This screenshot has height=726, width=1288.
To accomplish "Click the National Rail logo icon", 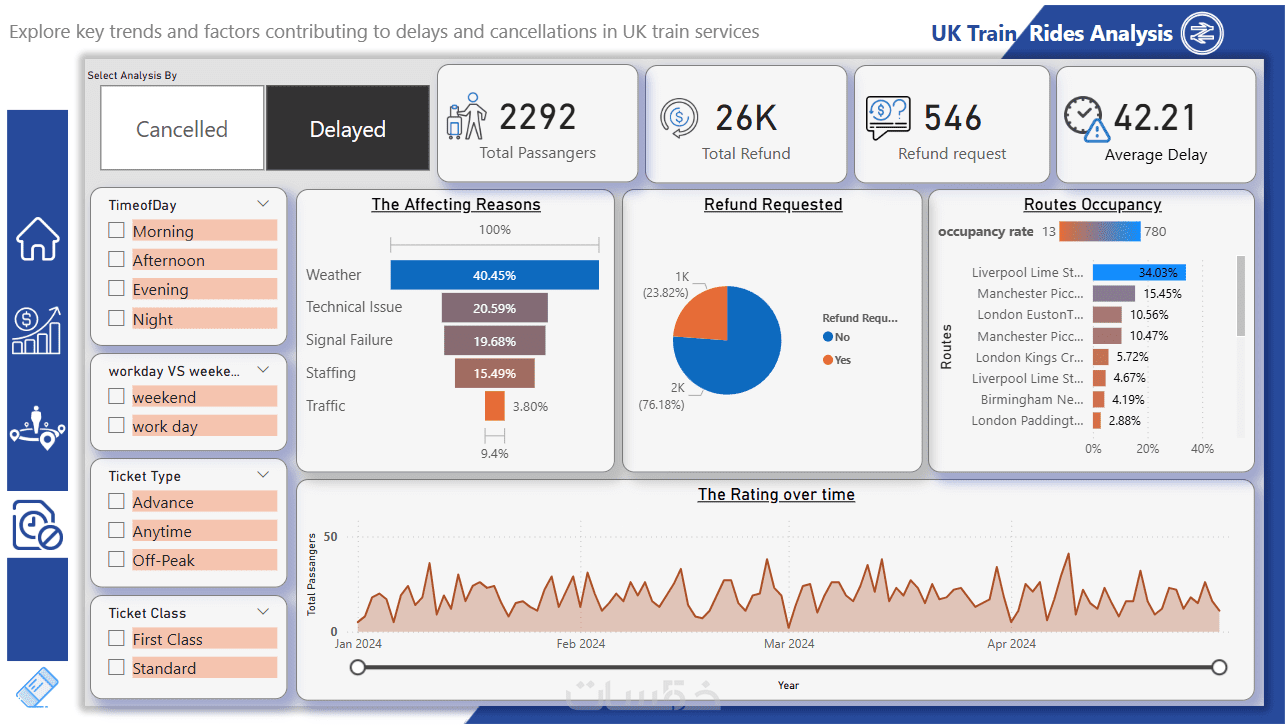I will [1201, 34].
